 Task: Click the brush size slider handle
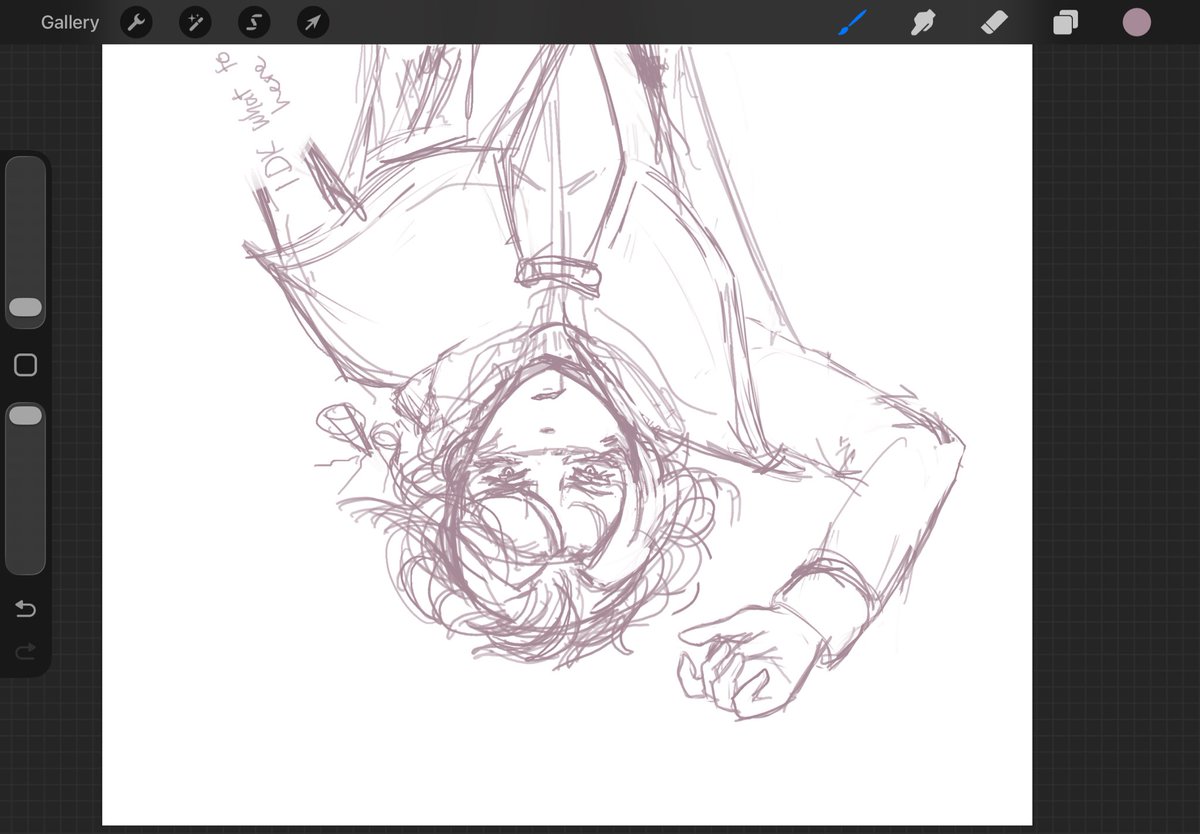point(26,307)
